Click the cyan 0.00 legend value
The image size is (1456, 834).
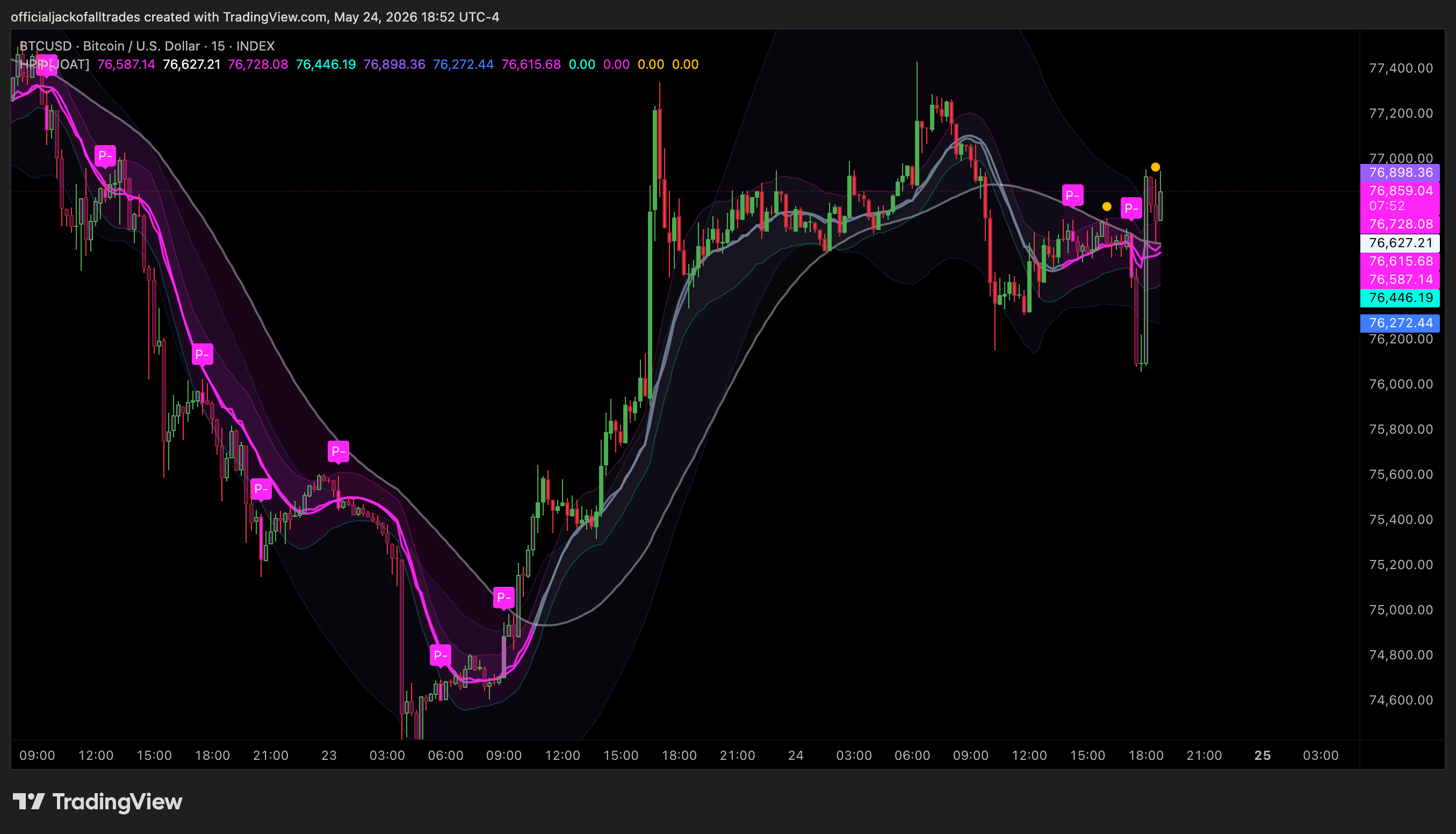click(582, 64)
